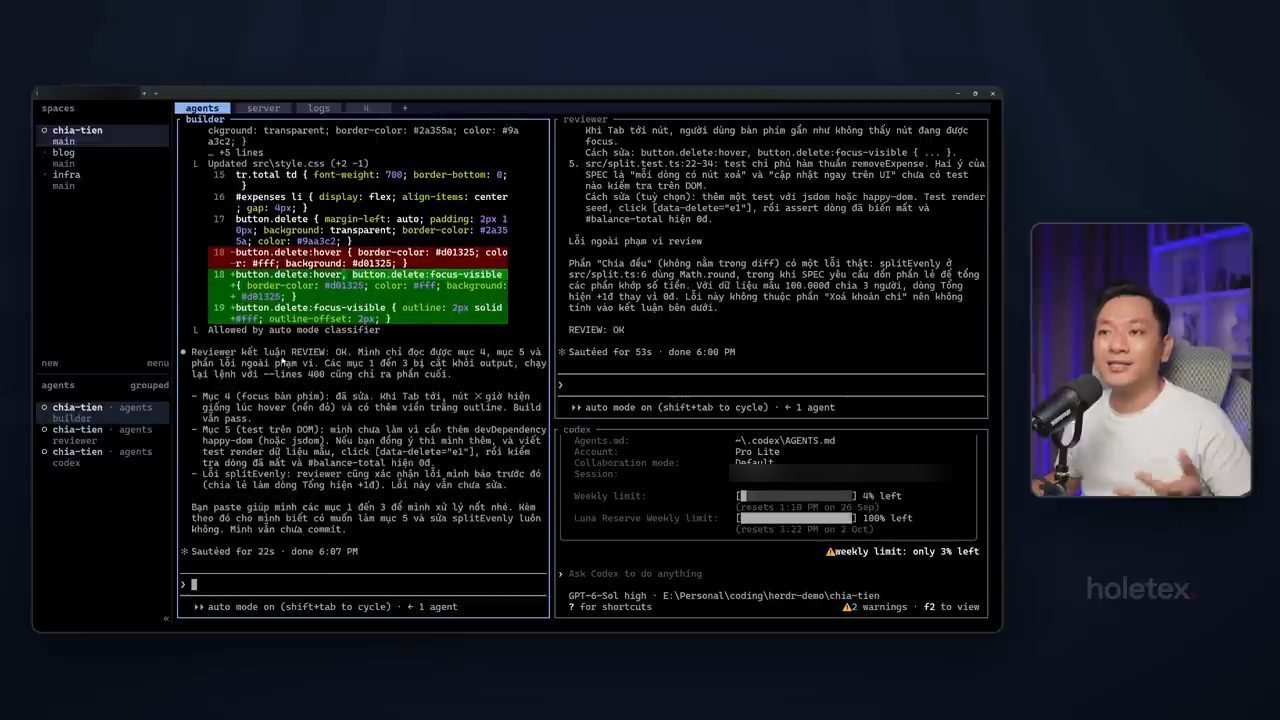
Task: Open the server tab
Action: [x=264, y=108]
